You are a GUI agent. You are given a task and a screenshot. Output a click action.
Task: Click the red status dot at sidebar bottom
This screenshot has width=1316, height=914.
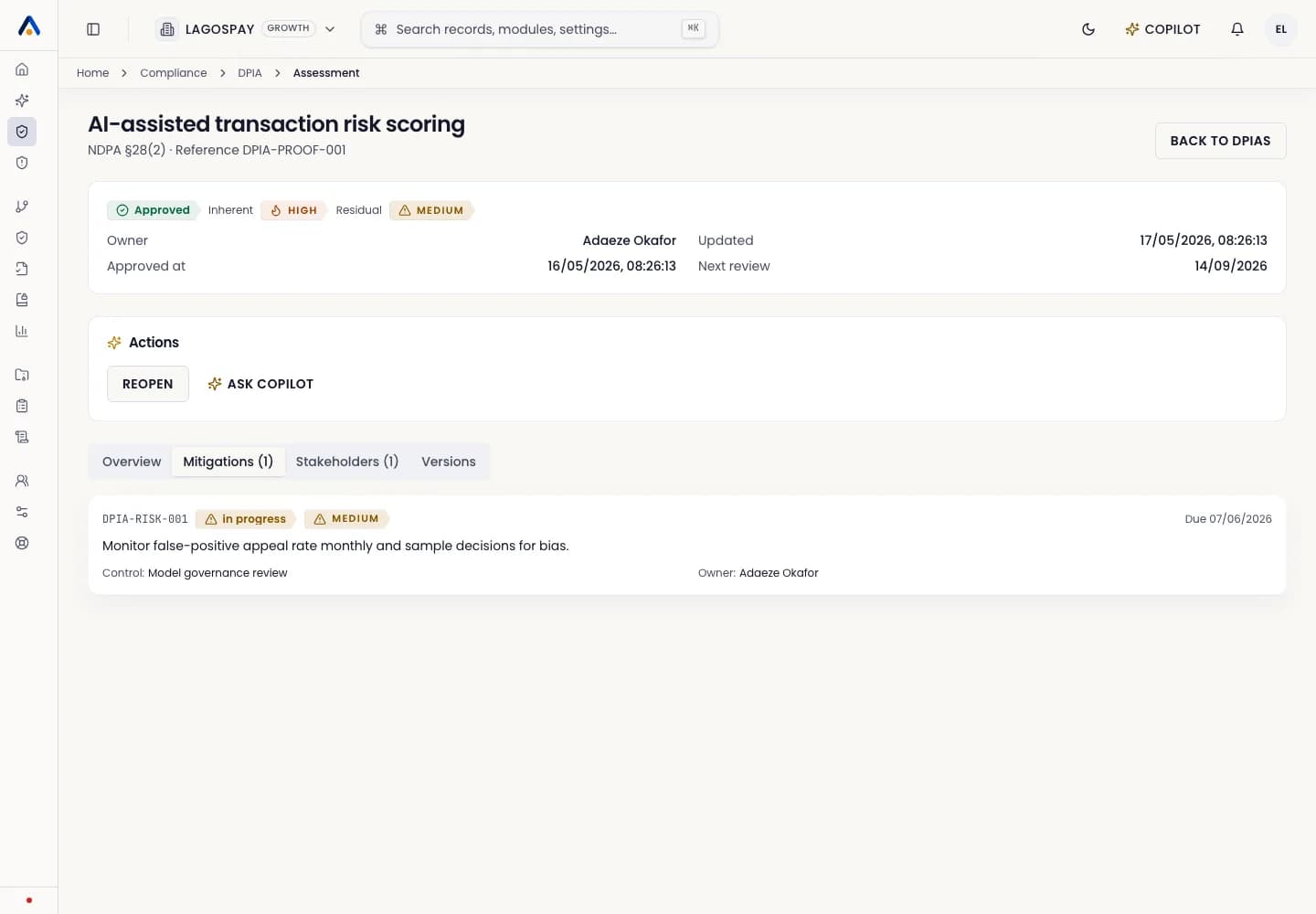[x=29, y=900]
